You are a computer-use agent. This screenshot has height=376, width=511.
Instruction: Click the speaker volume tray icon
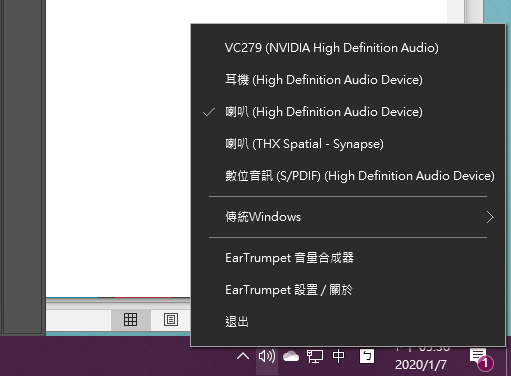point(267,356)
